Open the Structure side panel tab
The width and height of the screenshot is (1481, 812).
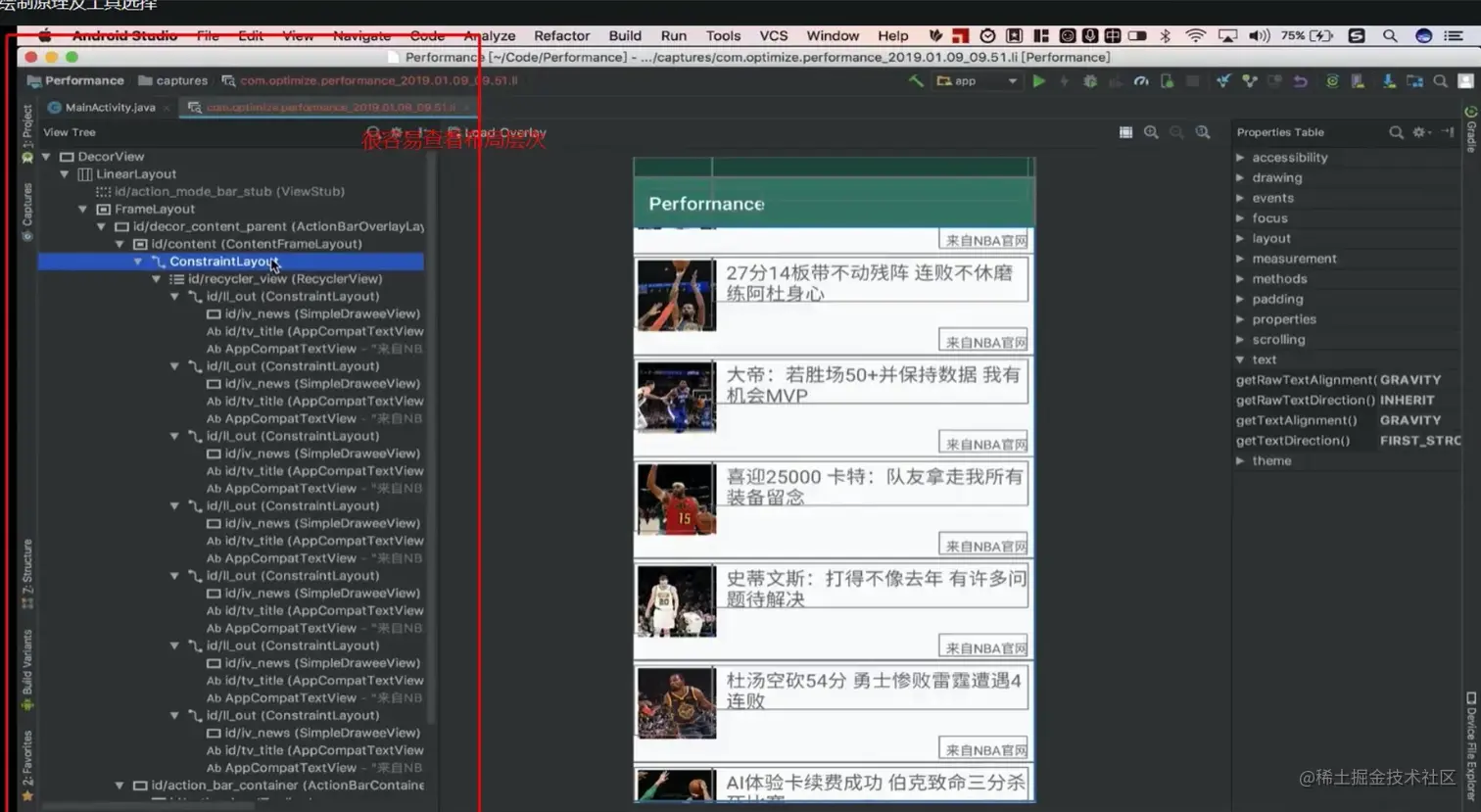[x=27, y=574]
